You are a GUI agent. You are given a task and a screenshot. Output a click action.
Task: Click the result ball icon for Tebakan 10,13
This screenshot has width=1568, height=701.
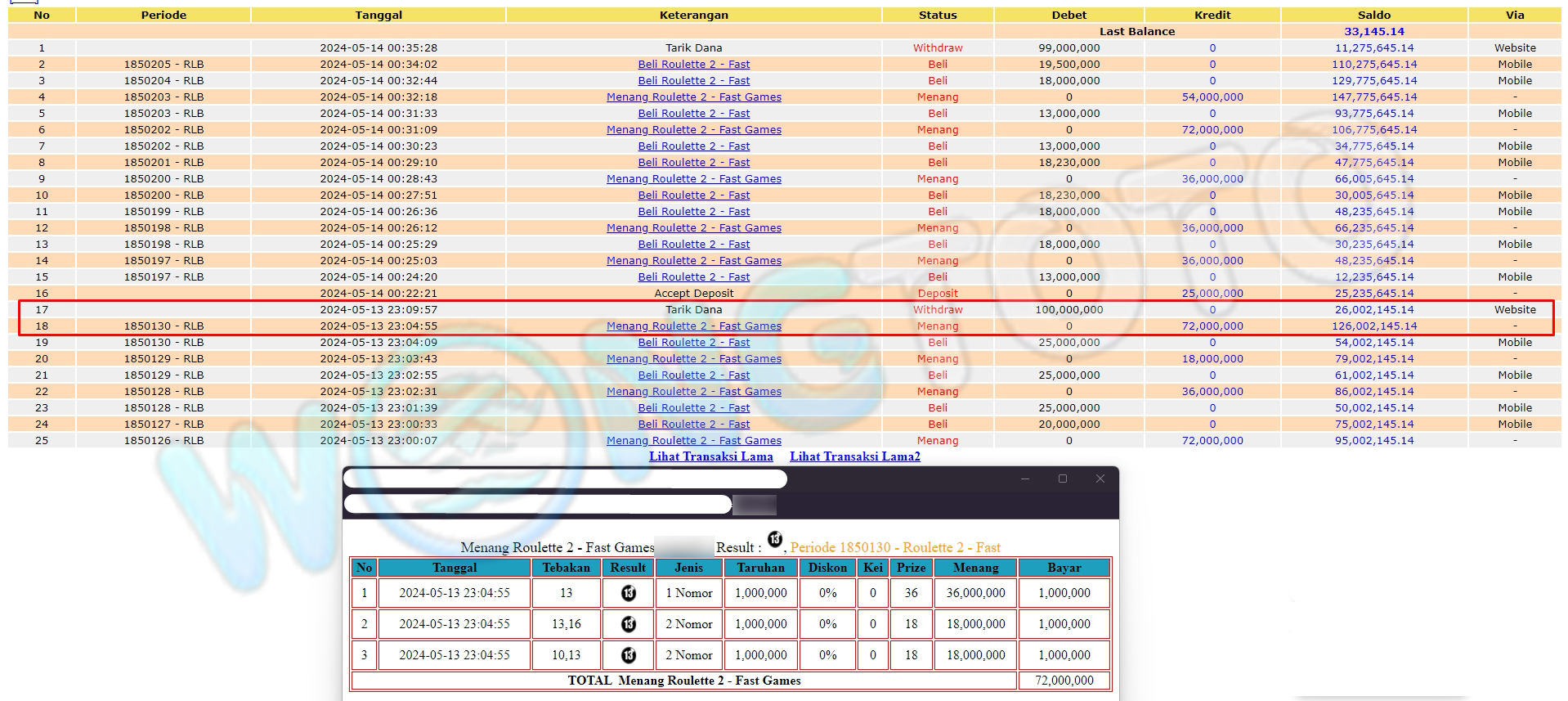(628, 655)
